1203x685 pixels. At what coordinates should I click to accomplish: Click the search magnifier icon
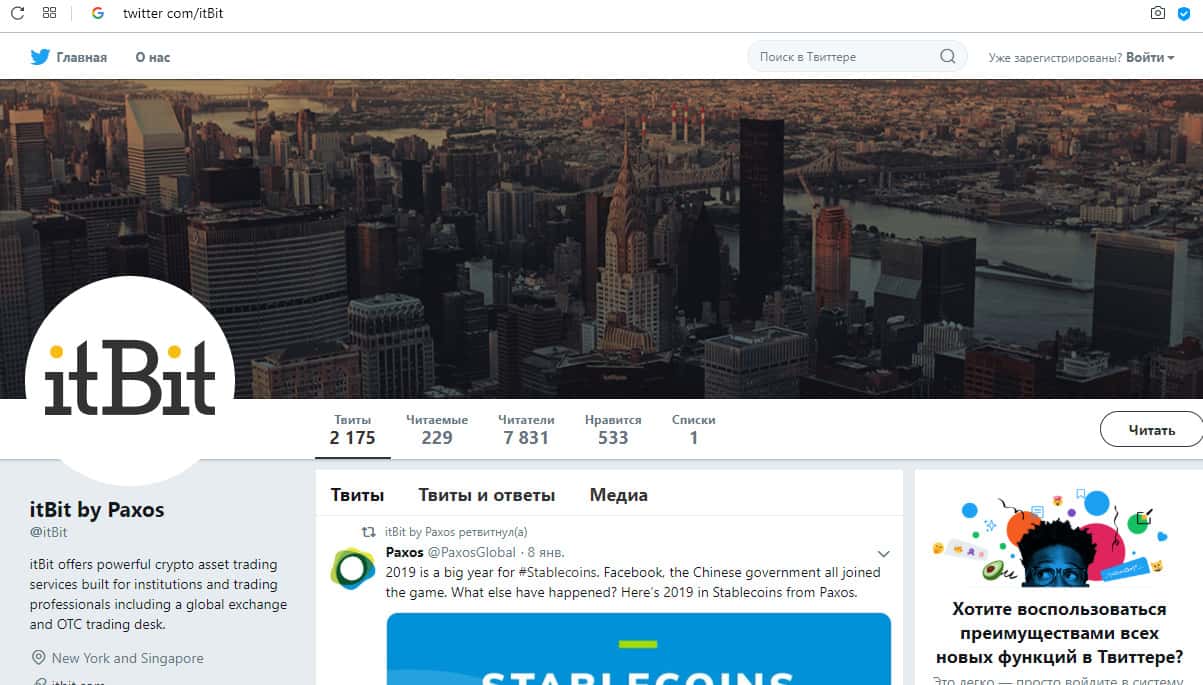coord(948,56)
